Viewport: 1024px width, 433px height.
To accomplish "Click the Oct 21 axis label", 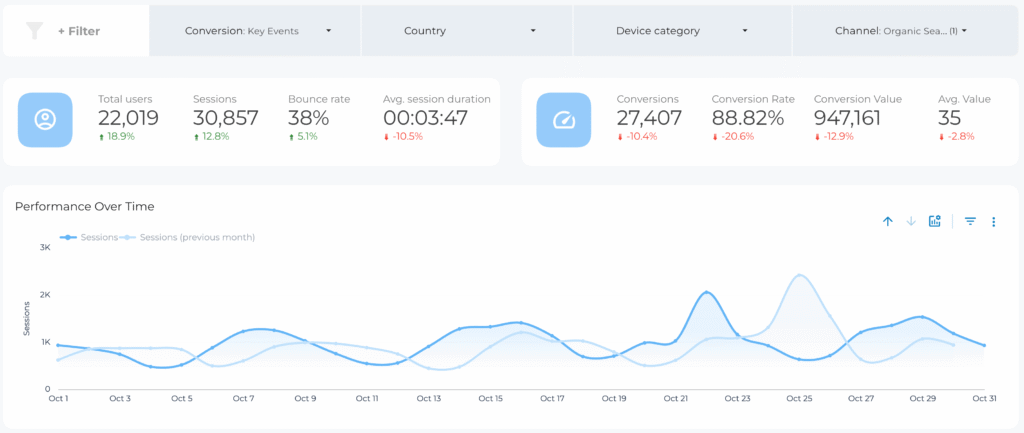I will click(x=675, y=398).
